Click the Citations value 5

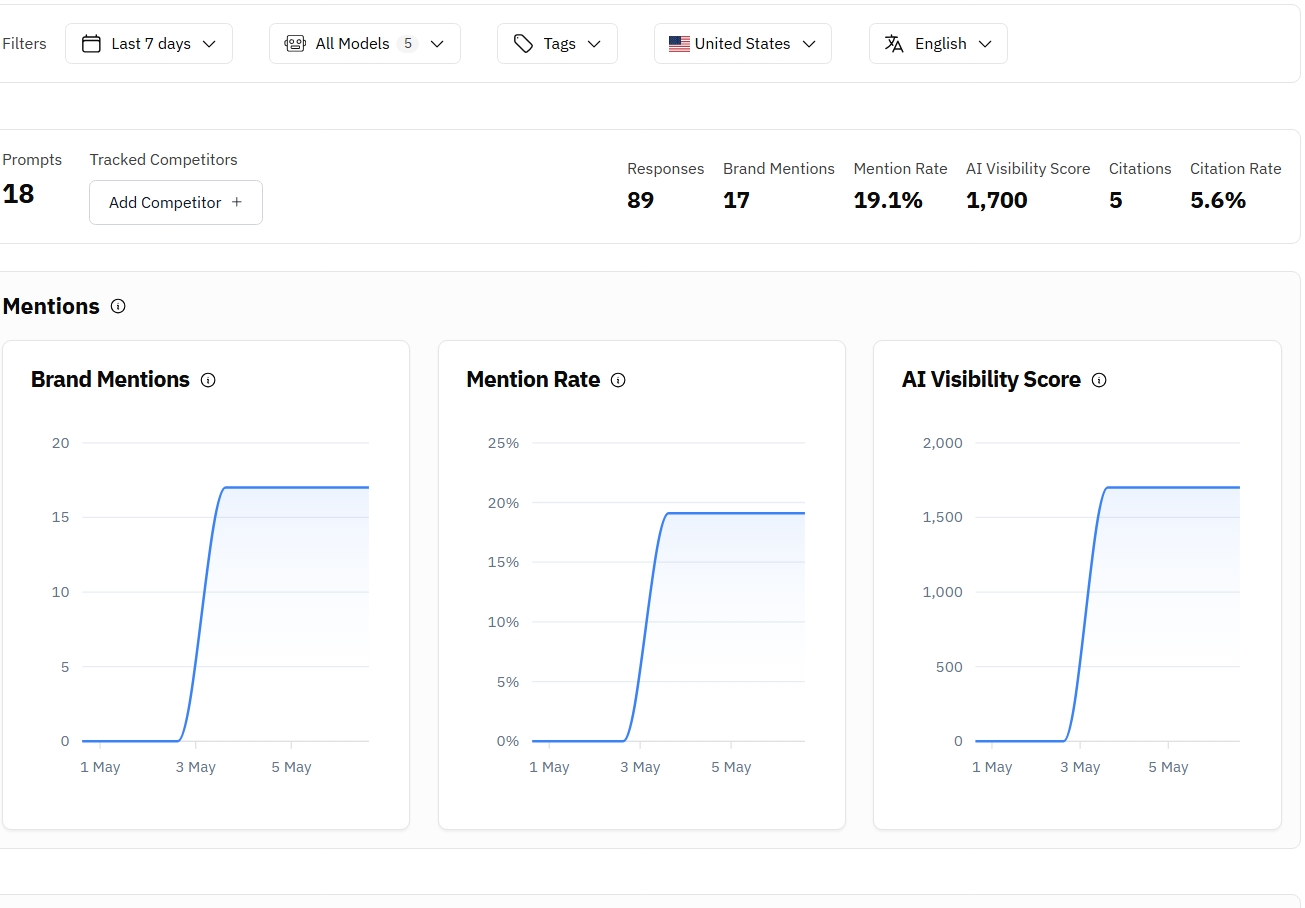(1116, 200)
